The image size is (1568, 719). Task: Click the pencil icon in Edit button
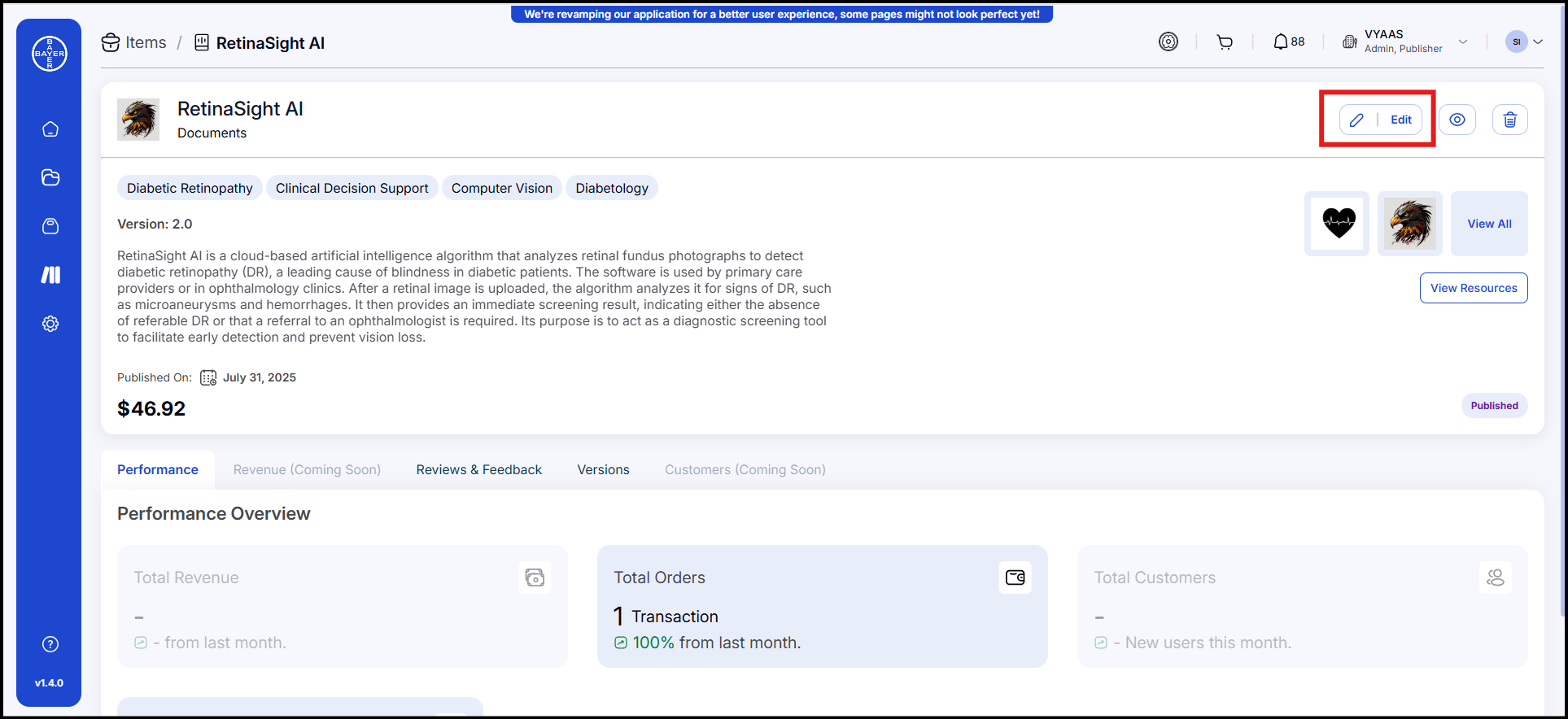[1356, 120]
